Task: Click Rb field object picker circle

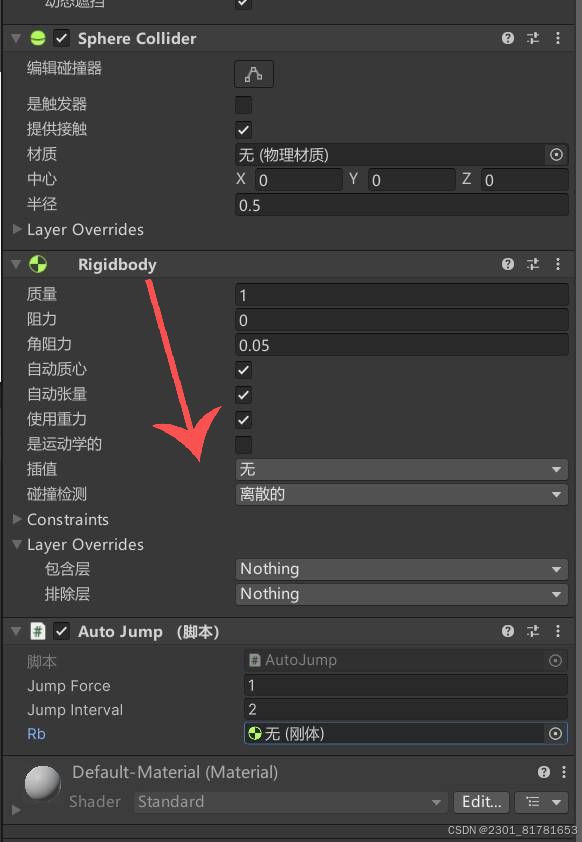Action: (555, 734)
